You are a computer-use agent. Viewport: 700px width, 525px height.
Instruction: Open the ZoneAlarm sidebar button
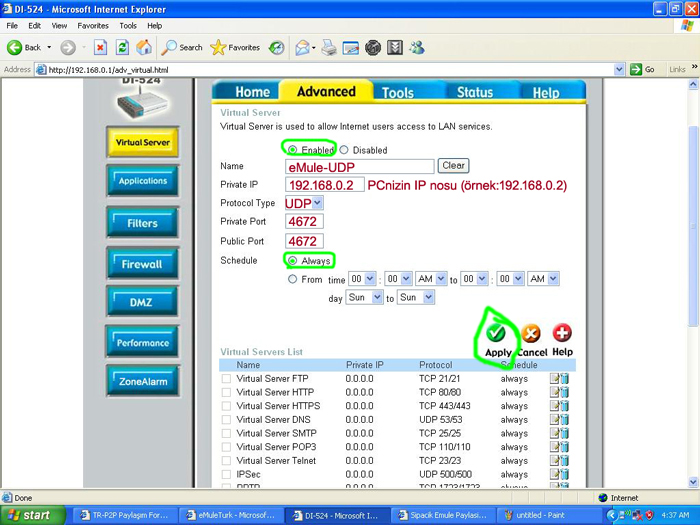coord(142,381)
